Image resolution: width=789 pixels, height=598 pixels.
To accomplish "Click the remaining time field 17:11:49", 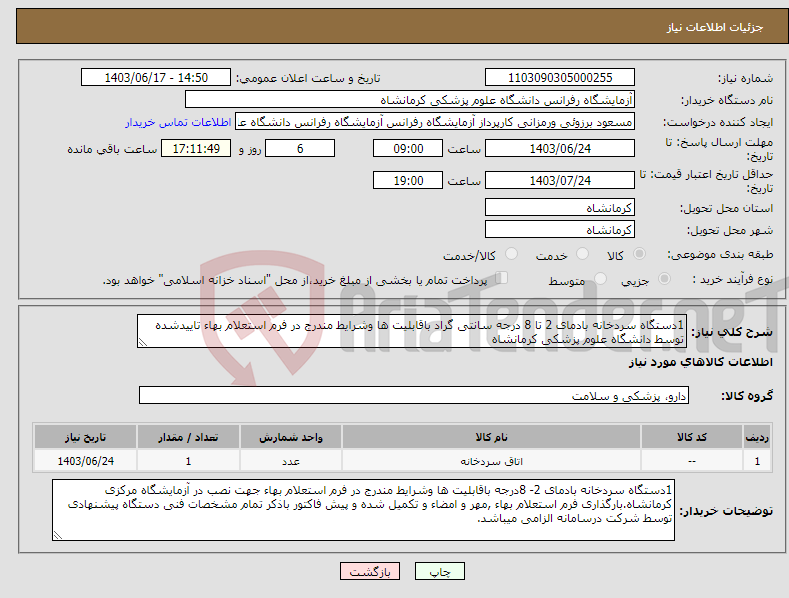I will tap(196, 148).
